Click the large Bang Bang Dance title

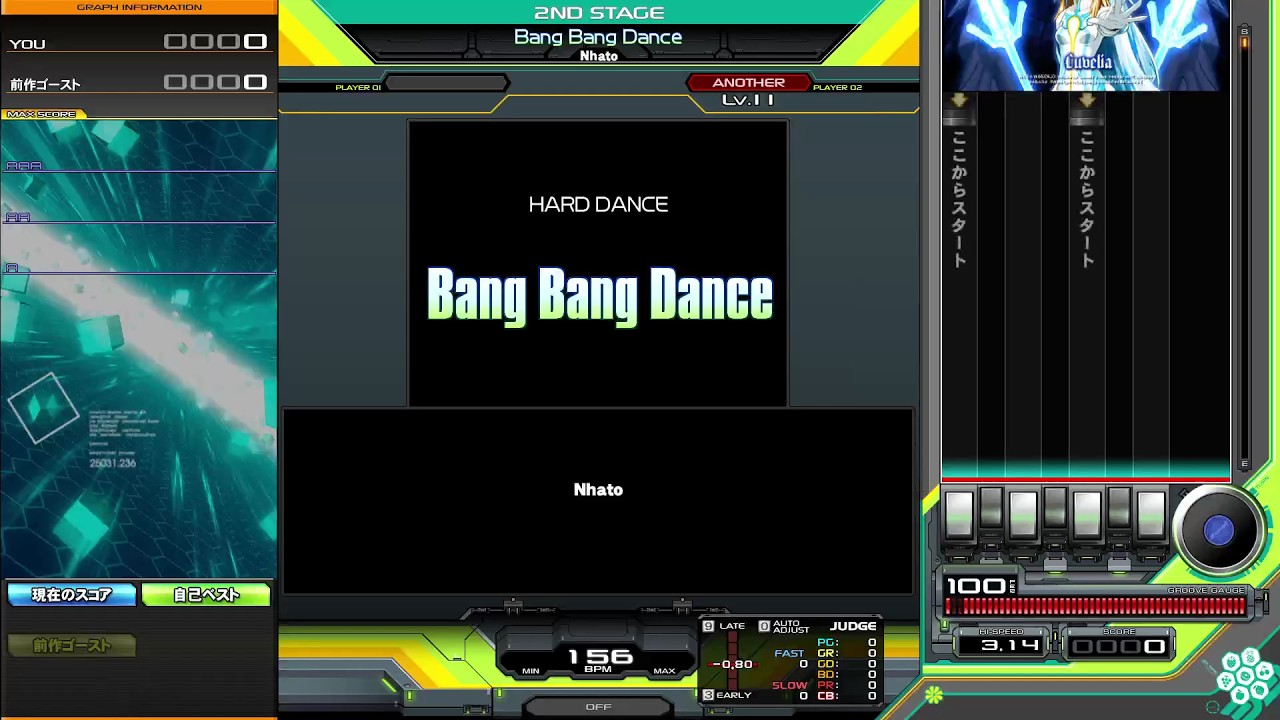pos(600,295)
